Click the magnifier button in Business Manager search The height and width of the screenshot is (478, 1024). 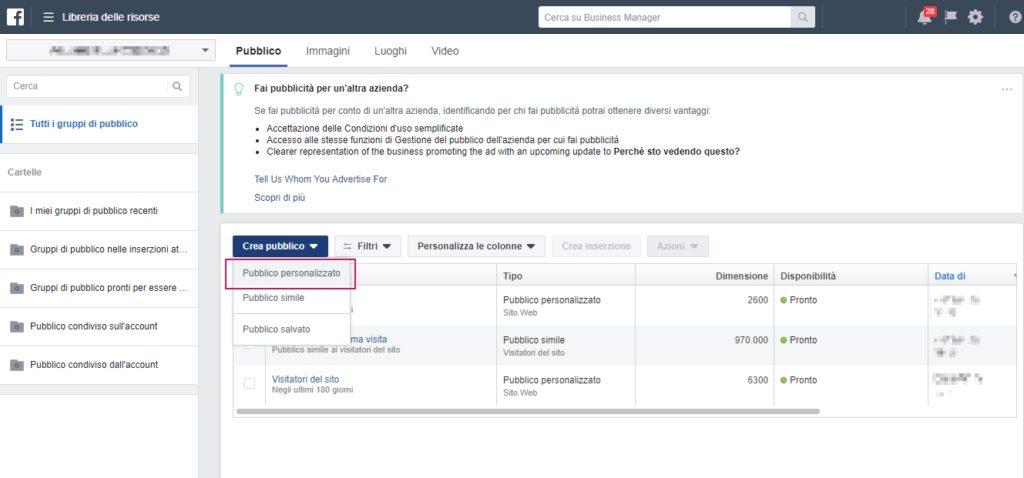802,17
